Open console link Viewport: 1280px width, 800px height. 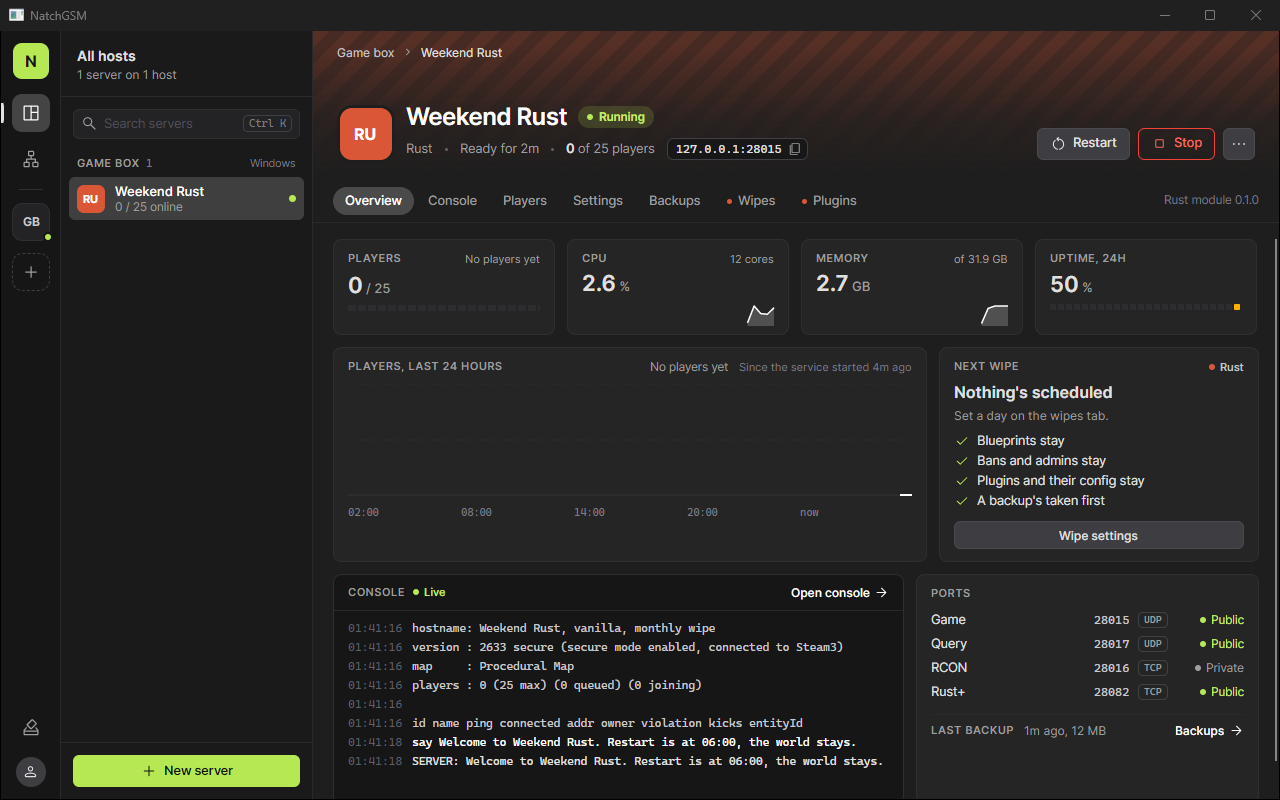(x=839, y=593)
